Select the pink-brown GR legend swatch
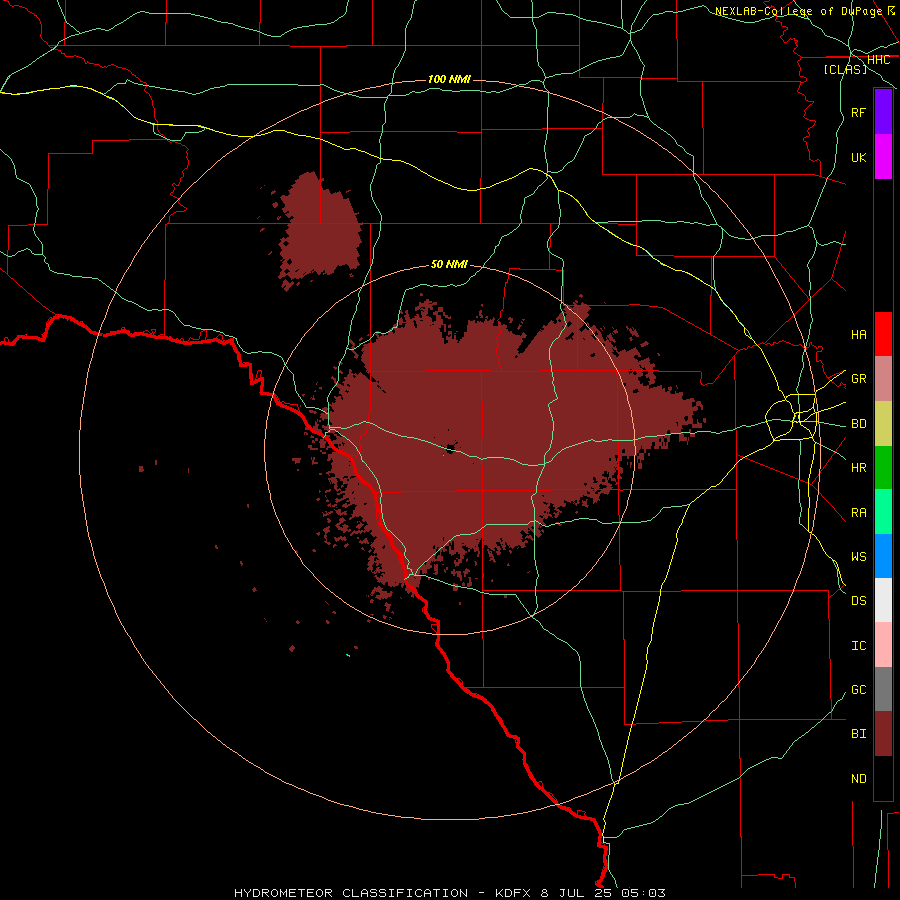The image size is (900, 900). pyautogui.click(x=883, y=379)
